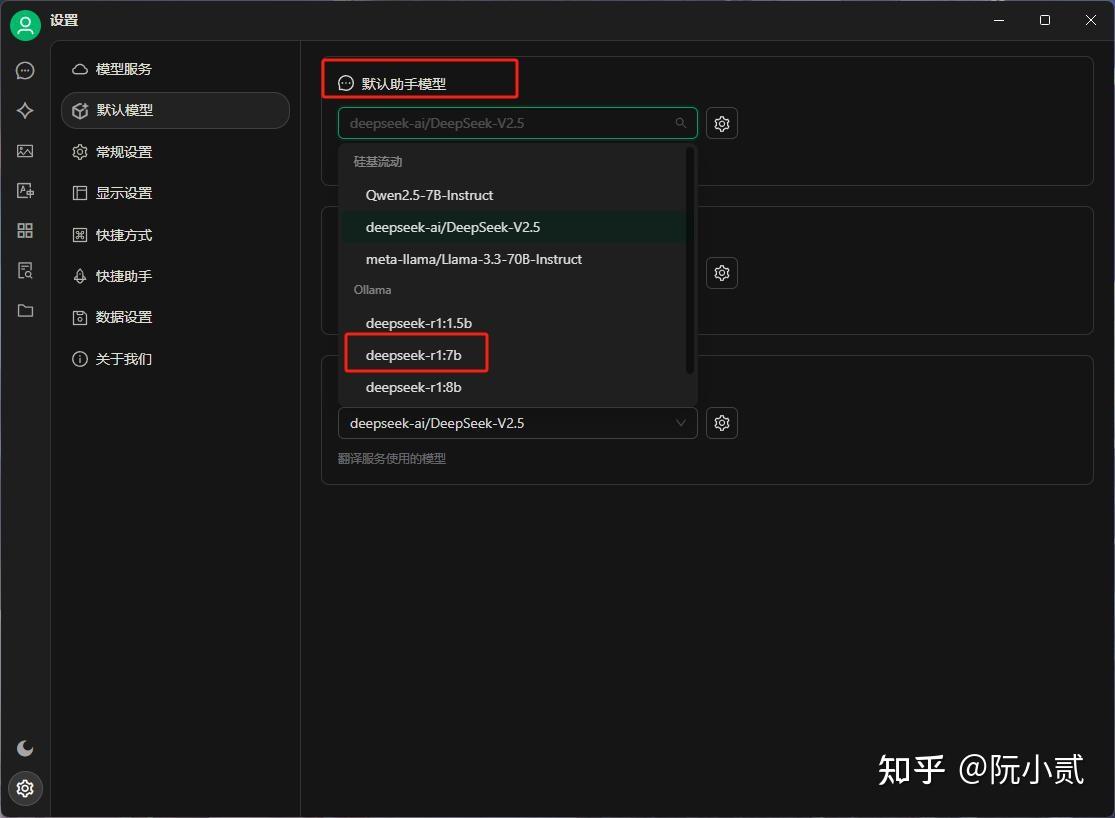Open the files folder sidebar icon
The width and height of the screenshot is (1115, 818).
[25, 310]
